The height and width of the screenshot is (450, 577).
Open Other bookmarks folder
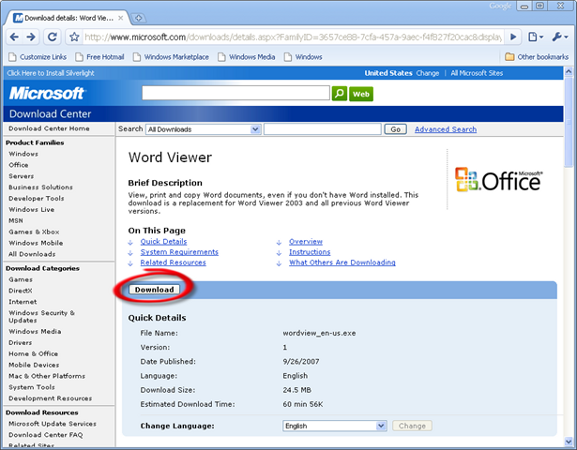point(537,57)
